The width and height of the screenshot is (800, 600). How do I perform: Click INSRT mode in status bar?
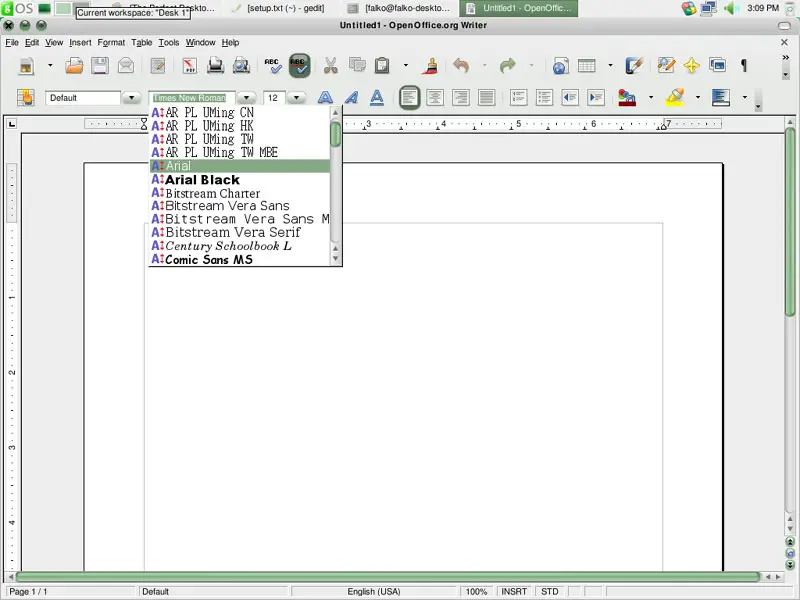pyautogui.click(x=514, y=591)
